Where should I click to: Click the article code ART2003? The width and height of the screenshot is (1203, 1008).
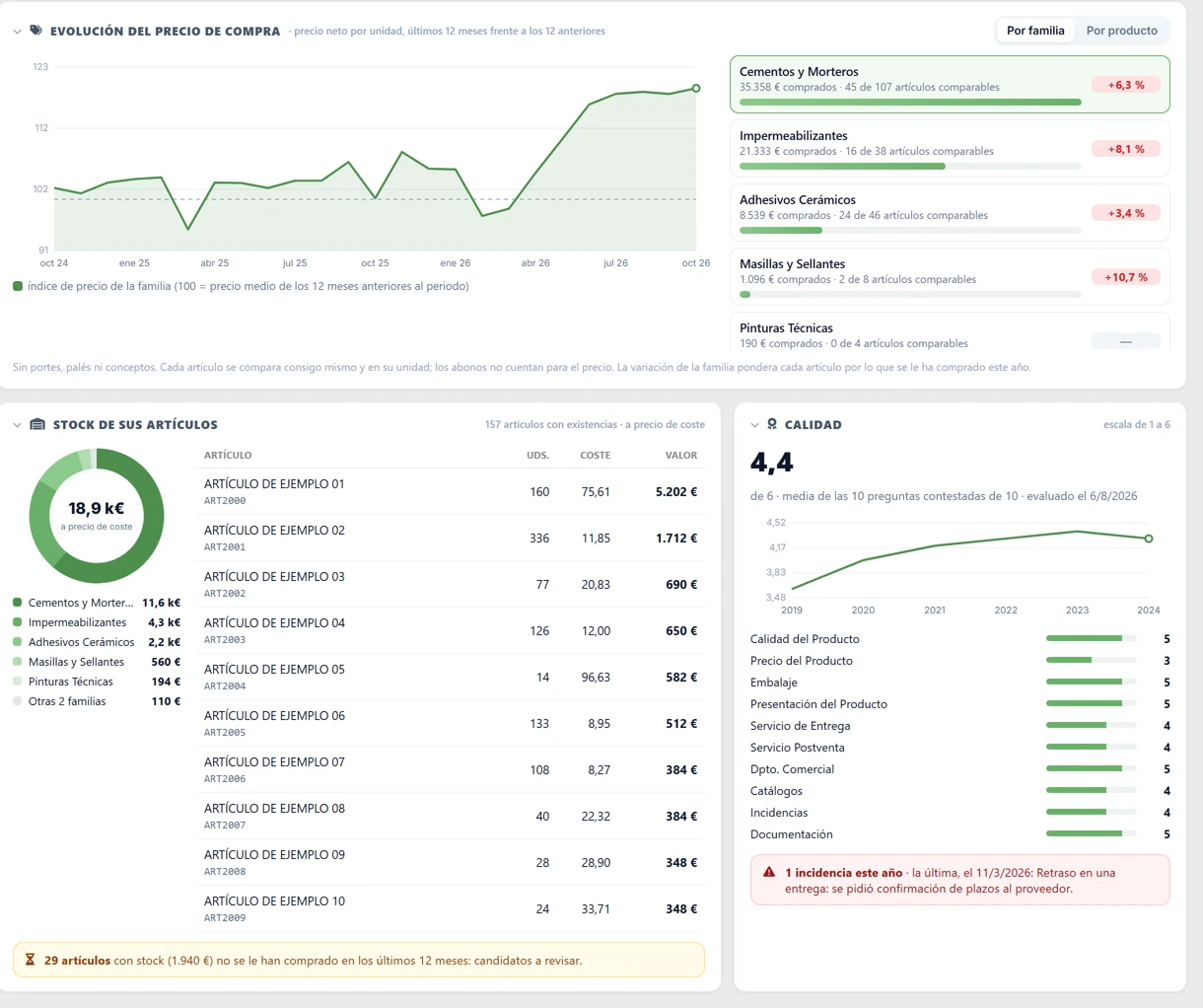pos(225,640)
